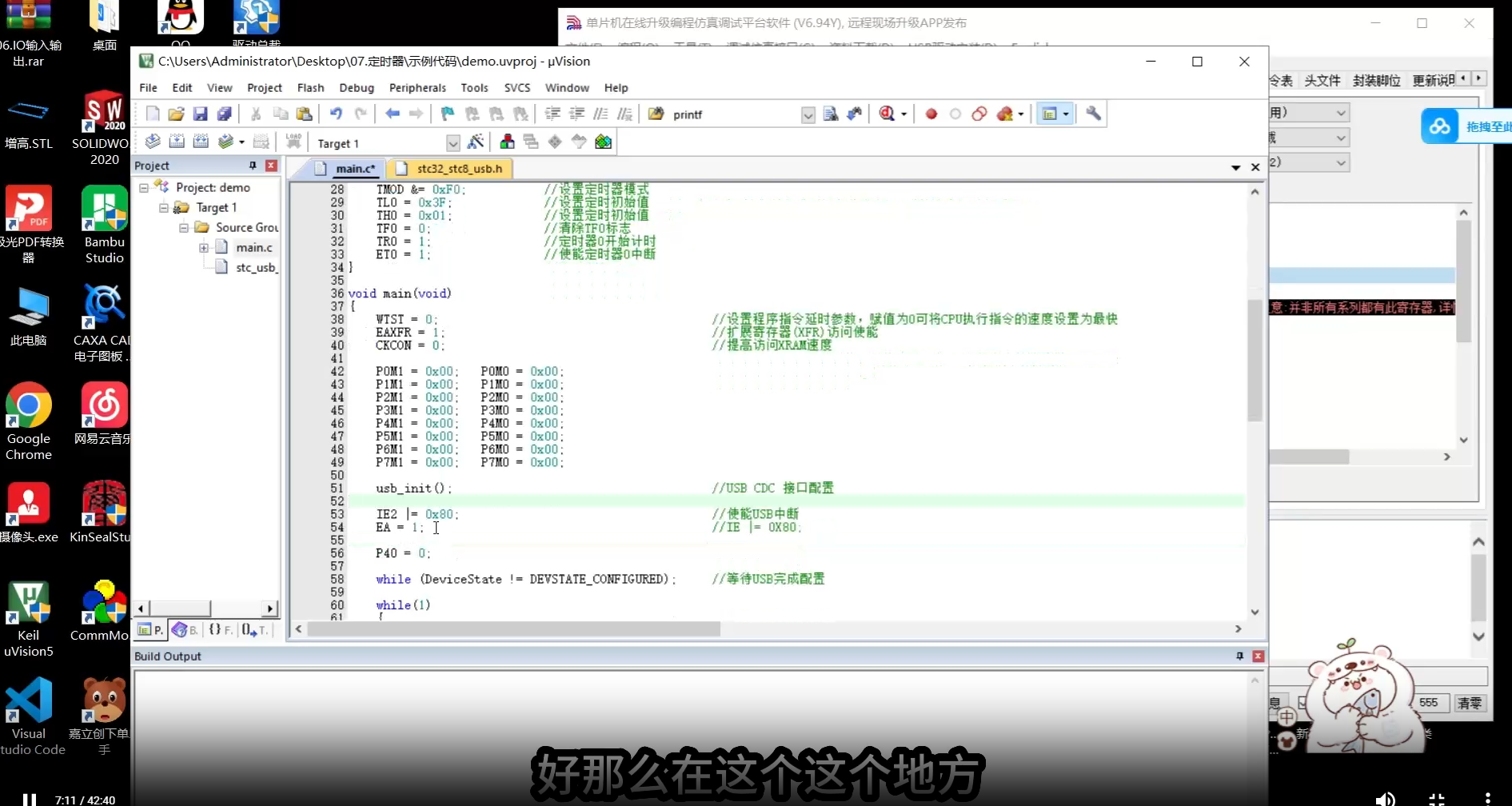Pin the Project panel with the pushpin
1512x806 pixels.
tap(253, 166)
